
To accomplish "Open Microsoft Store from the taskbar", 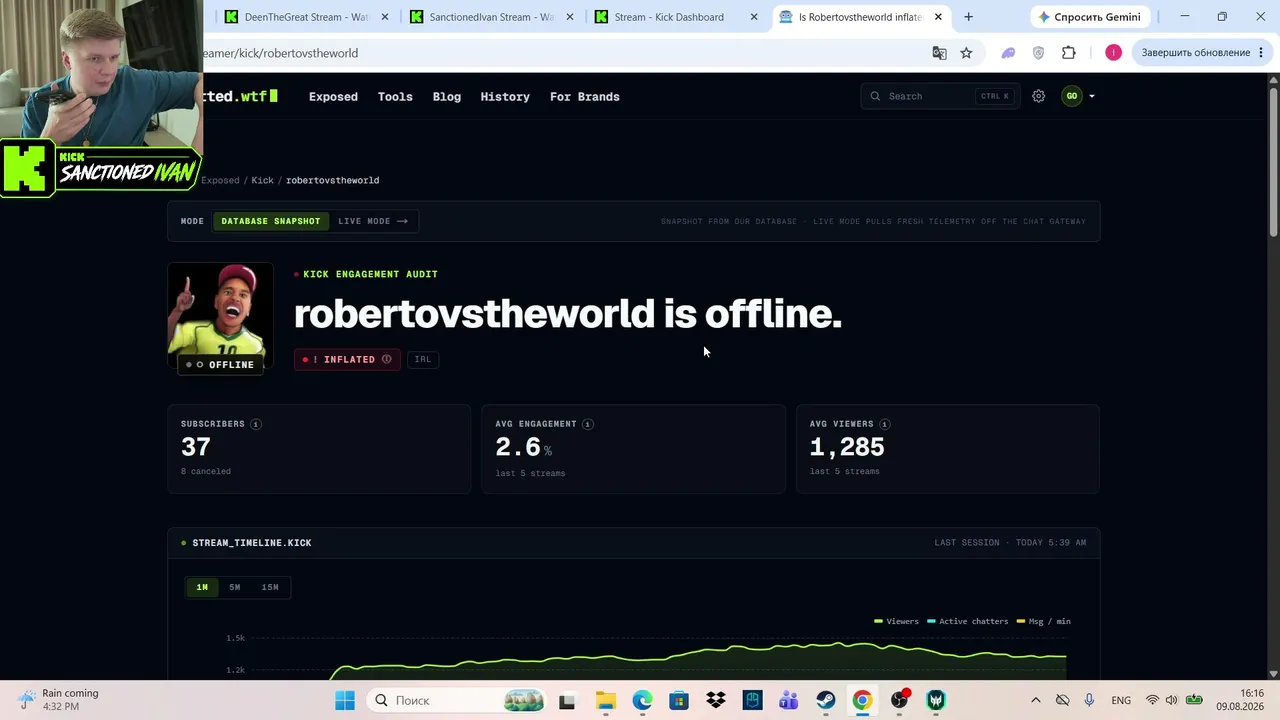I will coord(679,700).
